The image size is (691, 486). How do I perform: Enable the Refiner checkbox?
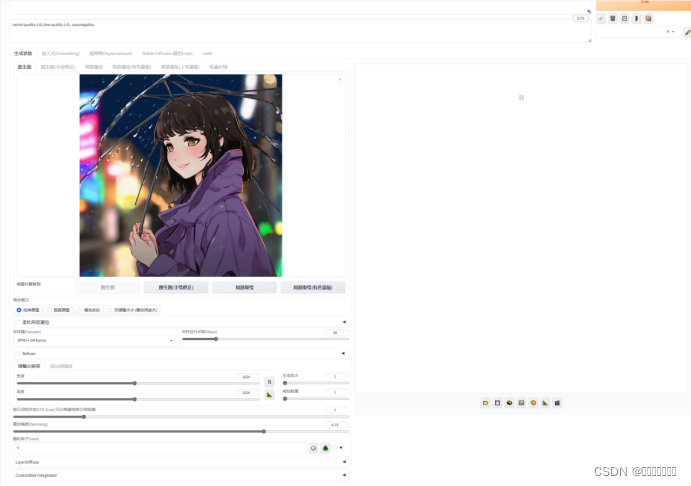[18, 354]
